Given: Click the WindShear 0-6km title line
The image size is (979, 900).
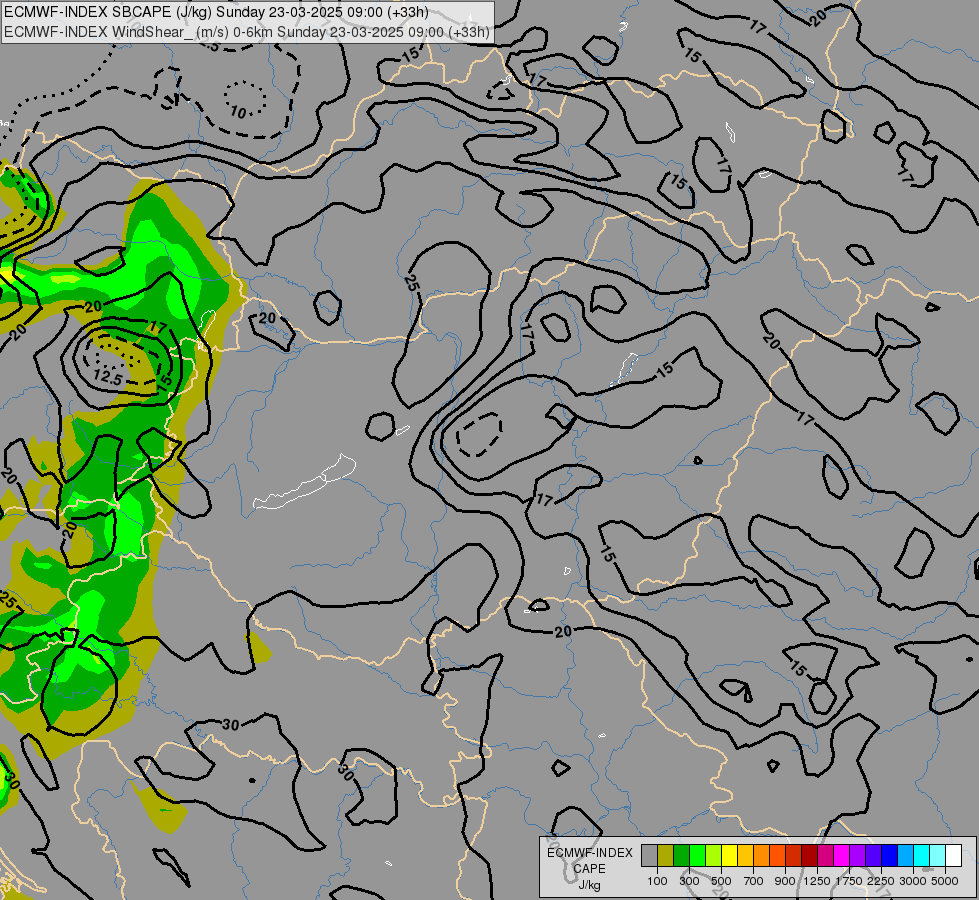Looking at the screenshot, I should 247,32.
